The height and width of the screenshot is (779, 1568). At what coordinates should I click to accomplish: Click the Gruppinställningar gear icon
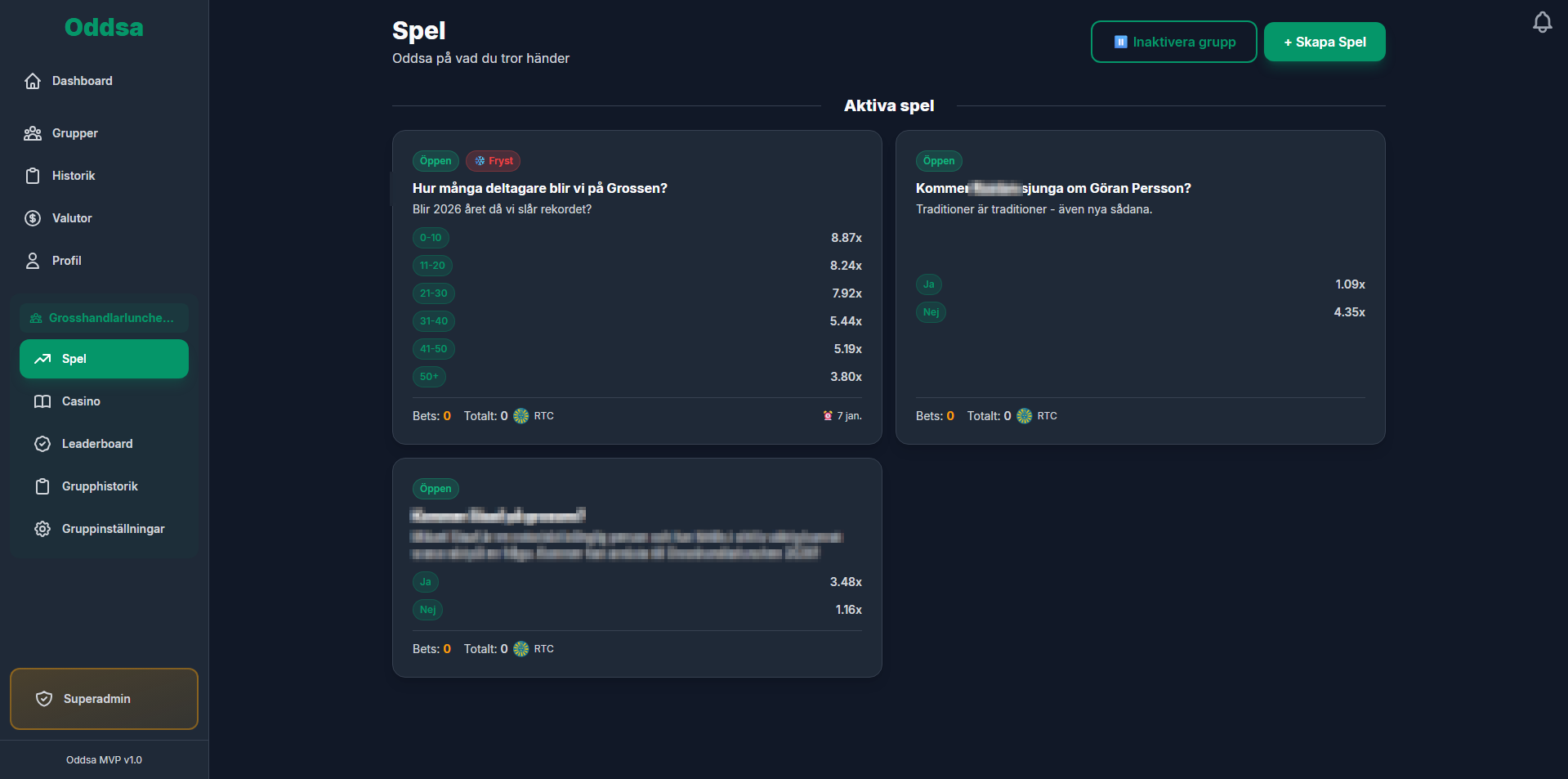pos(42,529)
